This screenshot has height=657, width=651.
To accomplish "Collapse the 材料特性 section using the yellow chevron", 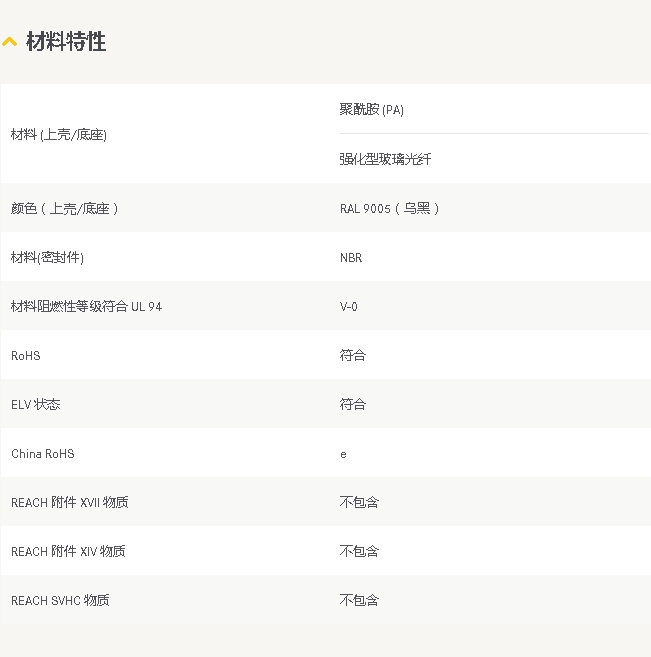I will pos(10,42).
